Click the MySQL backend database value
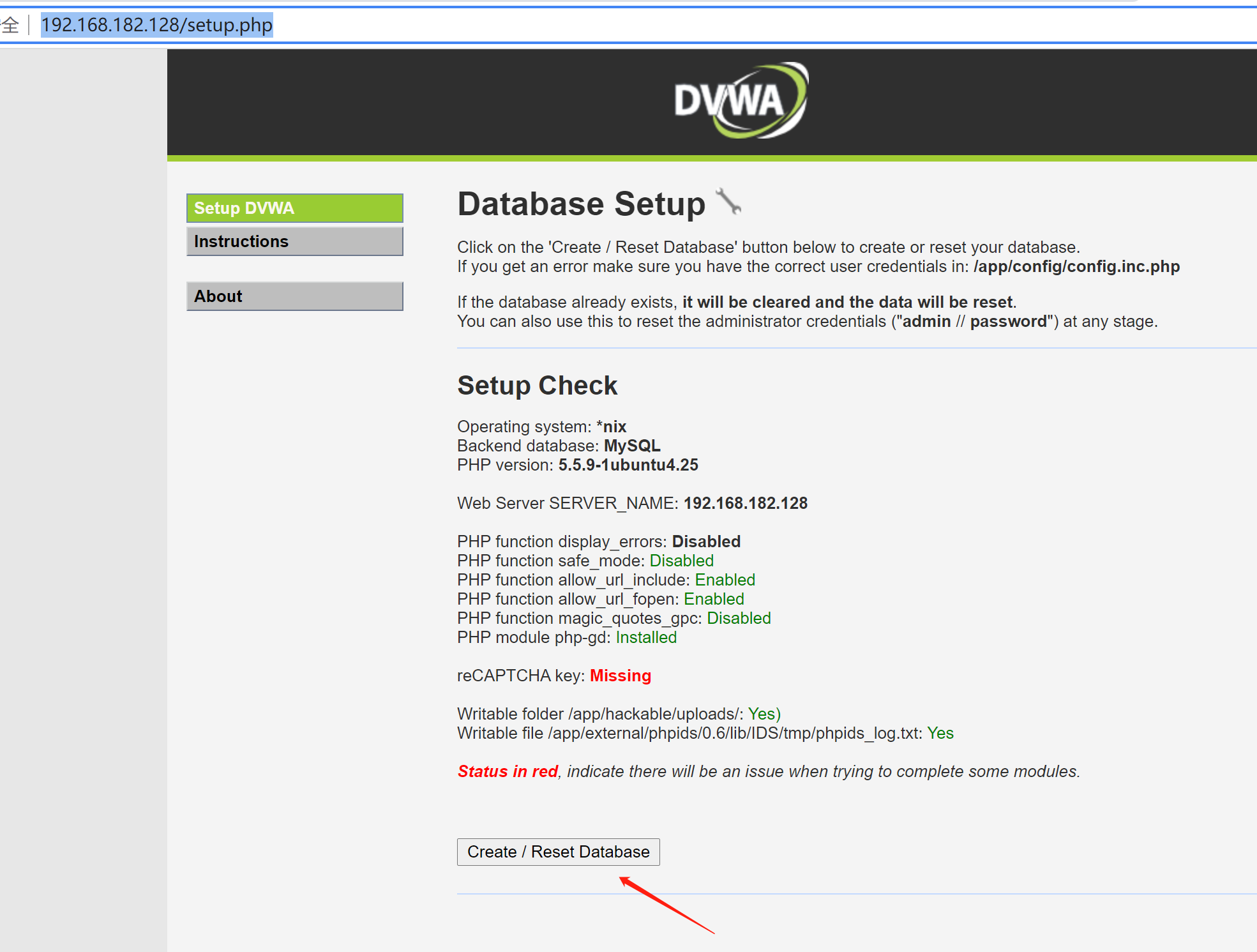 click(631, 446)
